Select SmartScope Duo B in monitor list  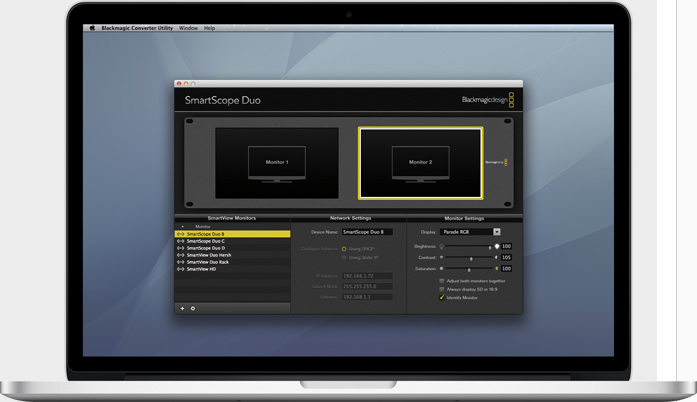(232, 234)
